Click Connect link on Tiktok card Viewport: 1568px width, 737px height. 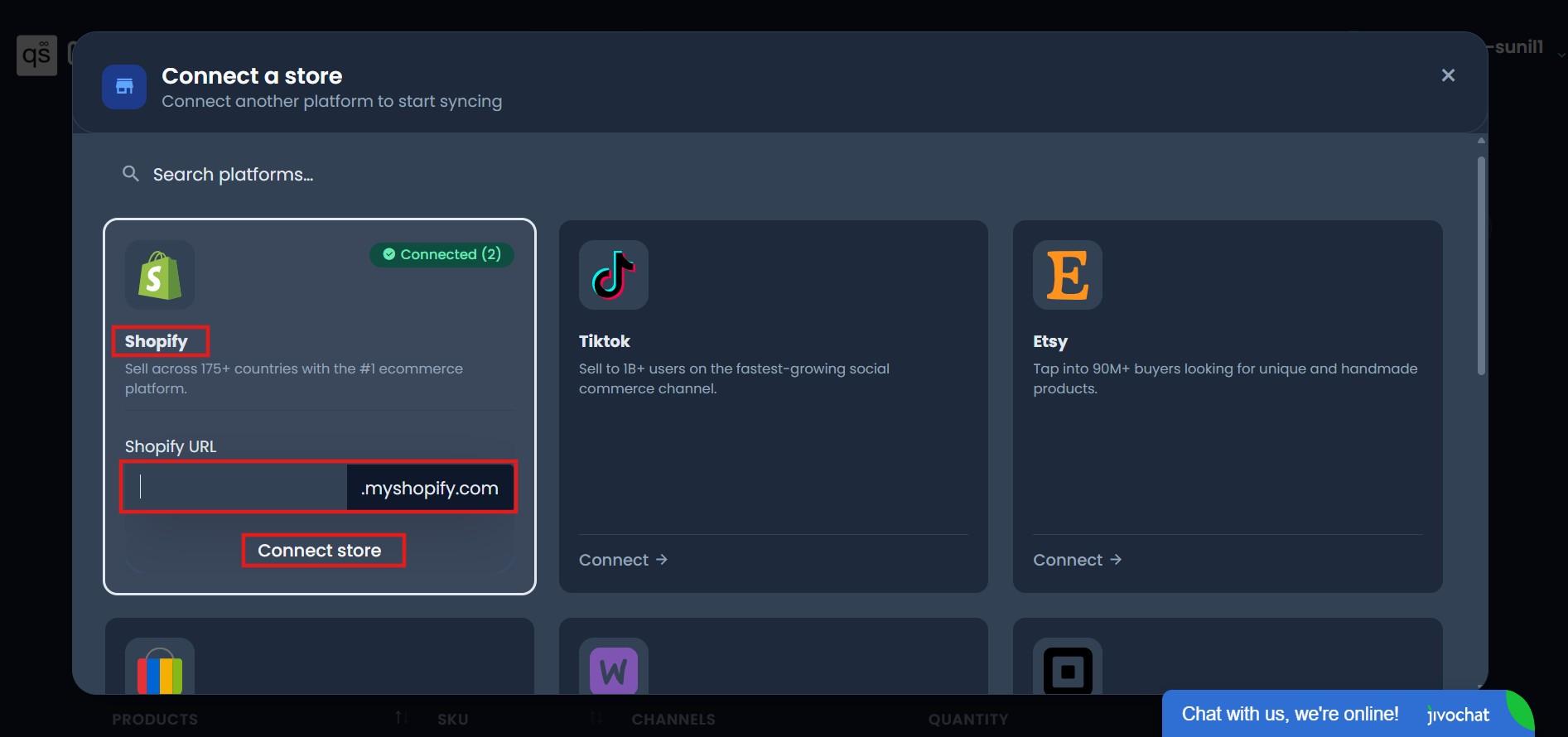(623, 560)
